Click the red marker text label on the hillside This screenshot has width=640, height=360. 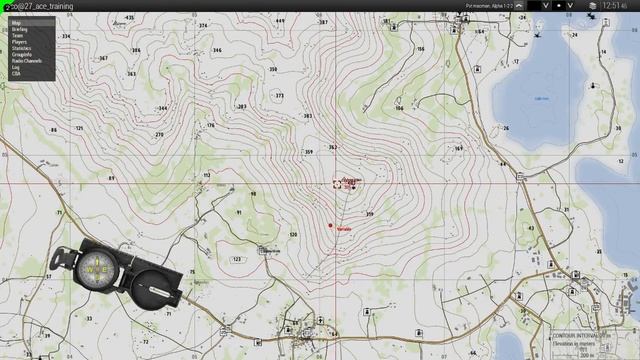pos(344,229)
